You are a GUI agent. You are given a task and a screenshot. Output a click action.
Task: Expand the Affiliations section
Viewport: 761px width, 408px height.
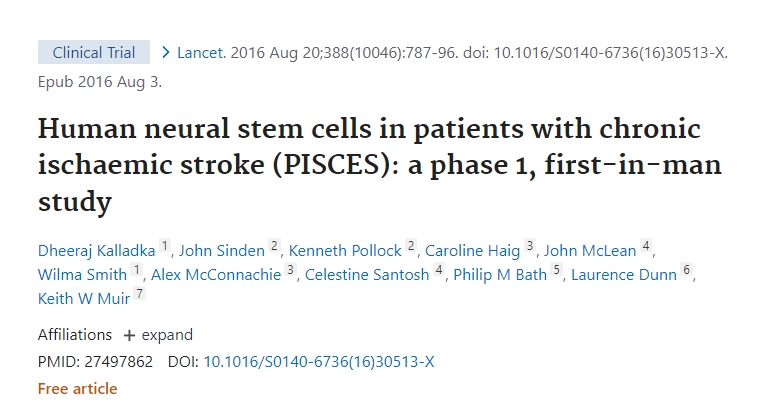pos(158,335)
